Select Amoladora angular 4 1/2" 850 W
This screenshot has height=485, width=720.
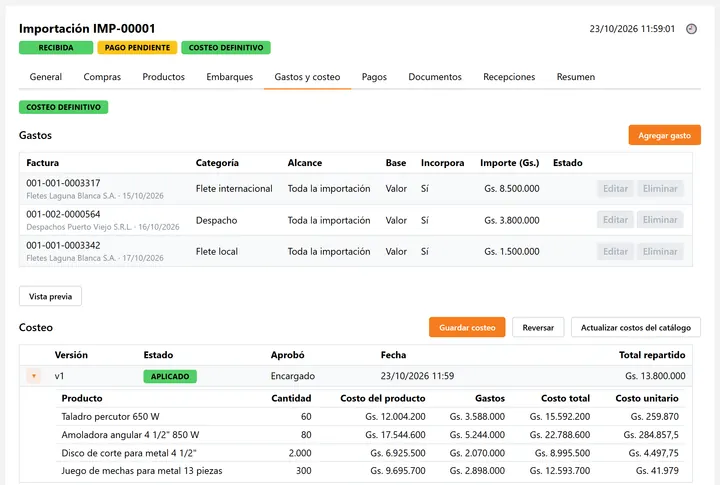pyautogui.click(x=370, y=435)
